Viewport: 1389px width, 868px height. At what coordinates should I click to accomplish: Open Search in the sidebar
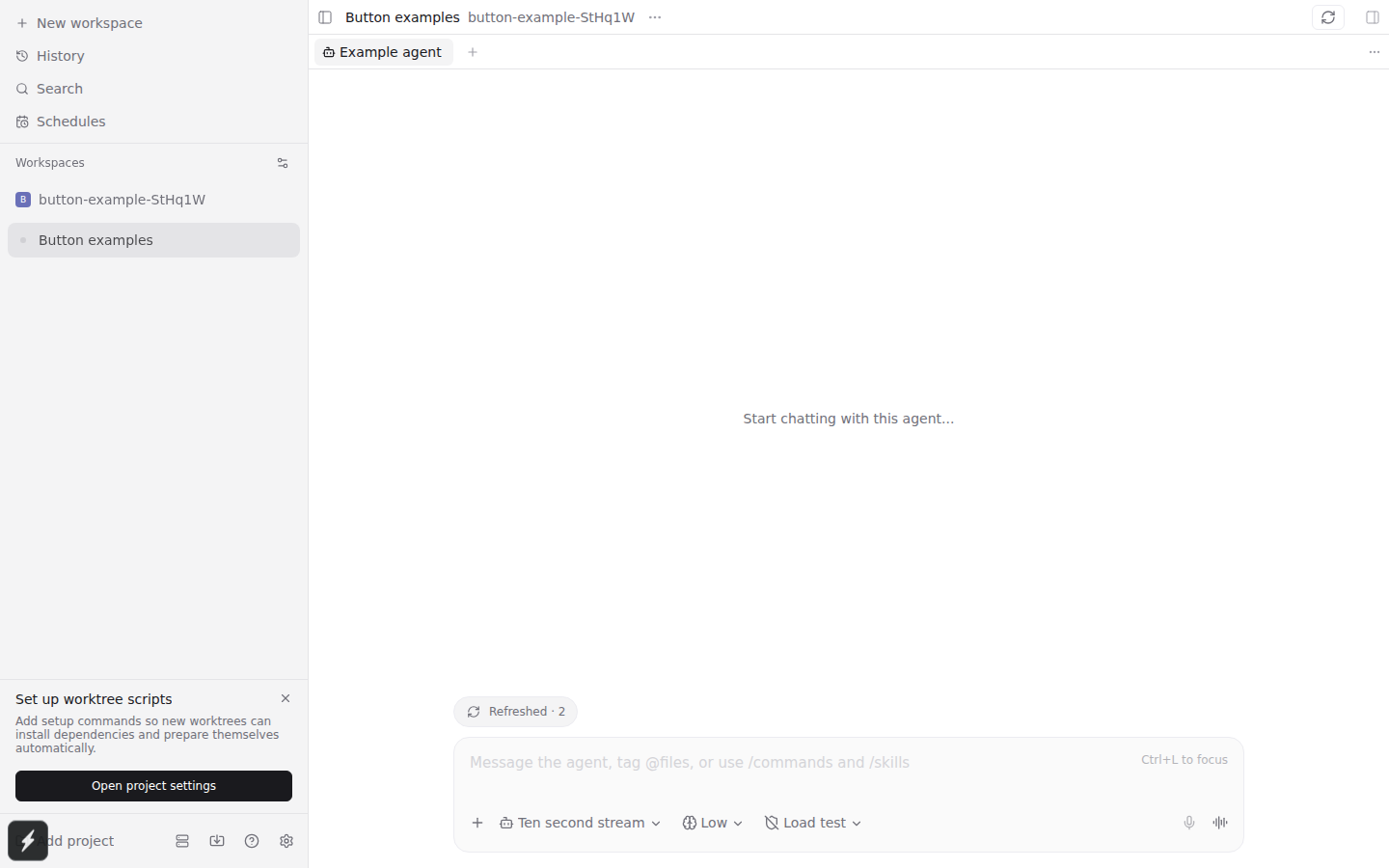pyautogui.click(x=154, y=89)
